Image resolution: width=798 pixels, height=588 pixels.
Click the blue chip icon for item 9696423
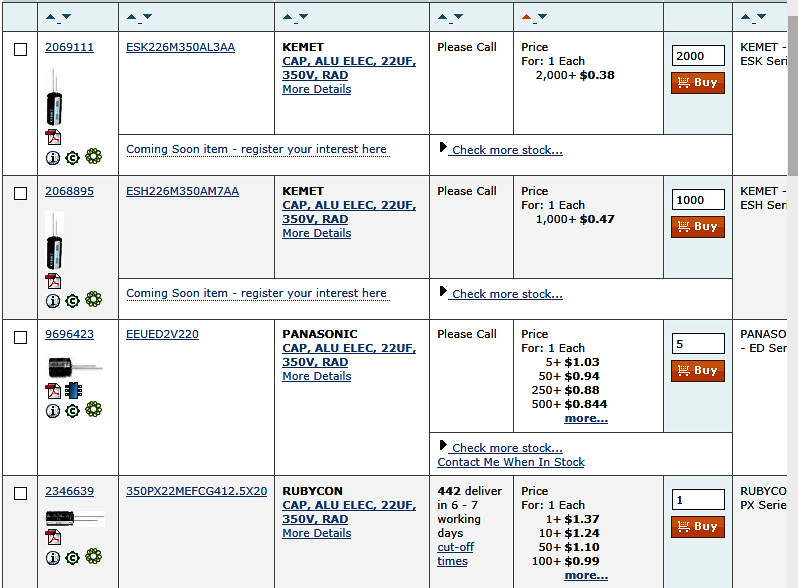(x=74, y=390)
